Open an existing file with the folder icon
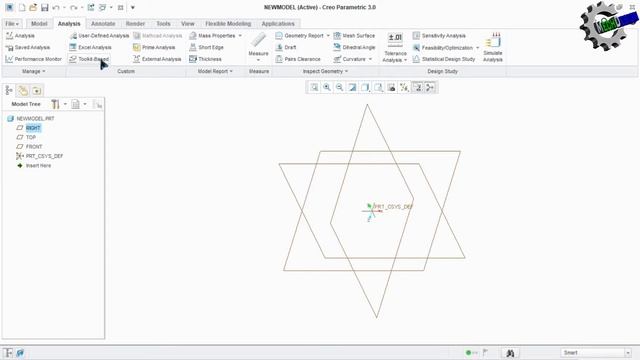640x360 pixels. pyautogui.click(x=33, y=7)
